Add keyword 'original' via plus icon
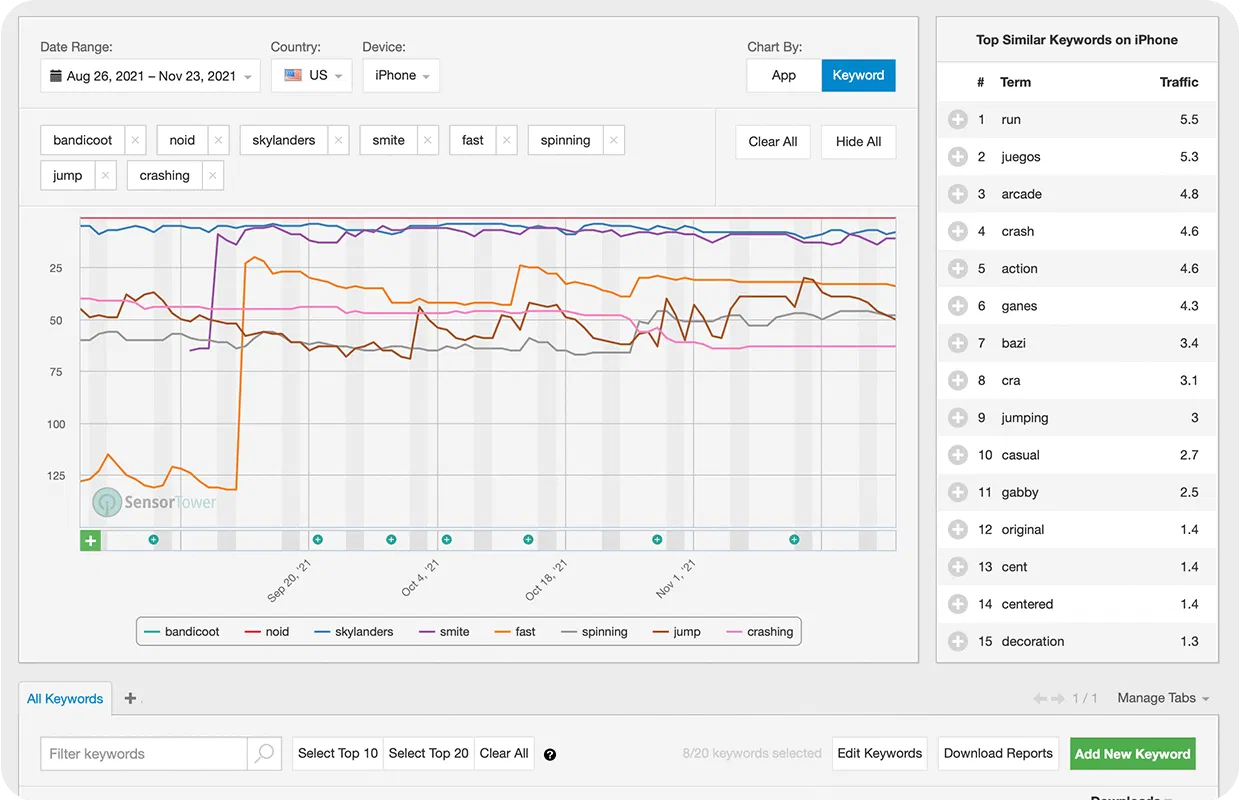 (957, 530)
